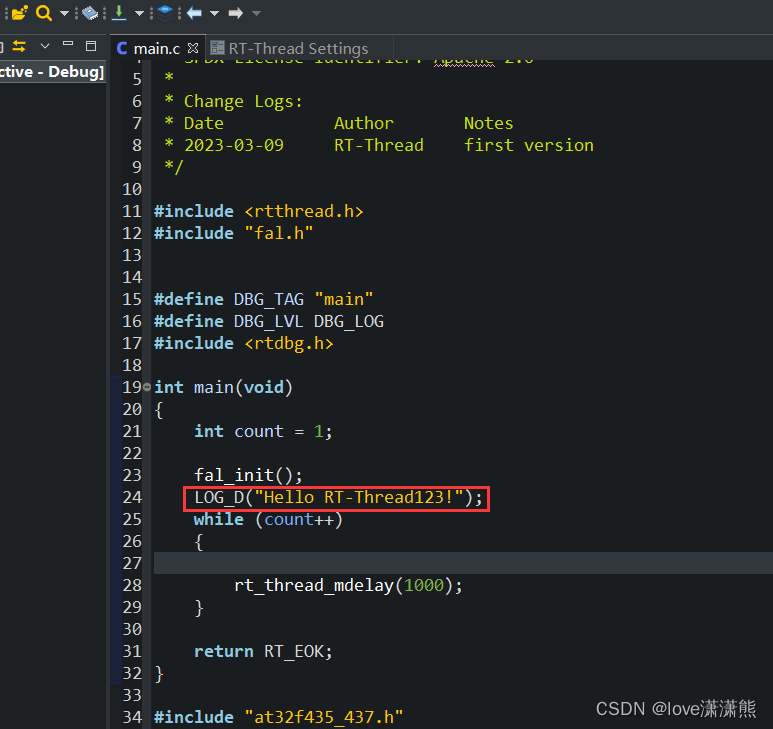Screen dimensions: 773x729
Task: Collapse the main function fold marker
Action: tap(146, 387)
